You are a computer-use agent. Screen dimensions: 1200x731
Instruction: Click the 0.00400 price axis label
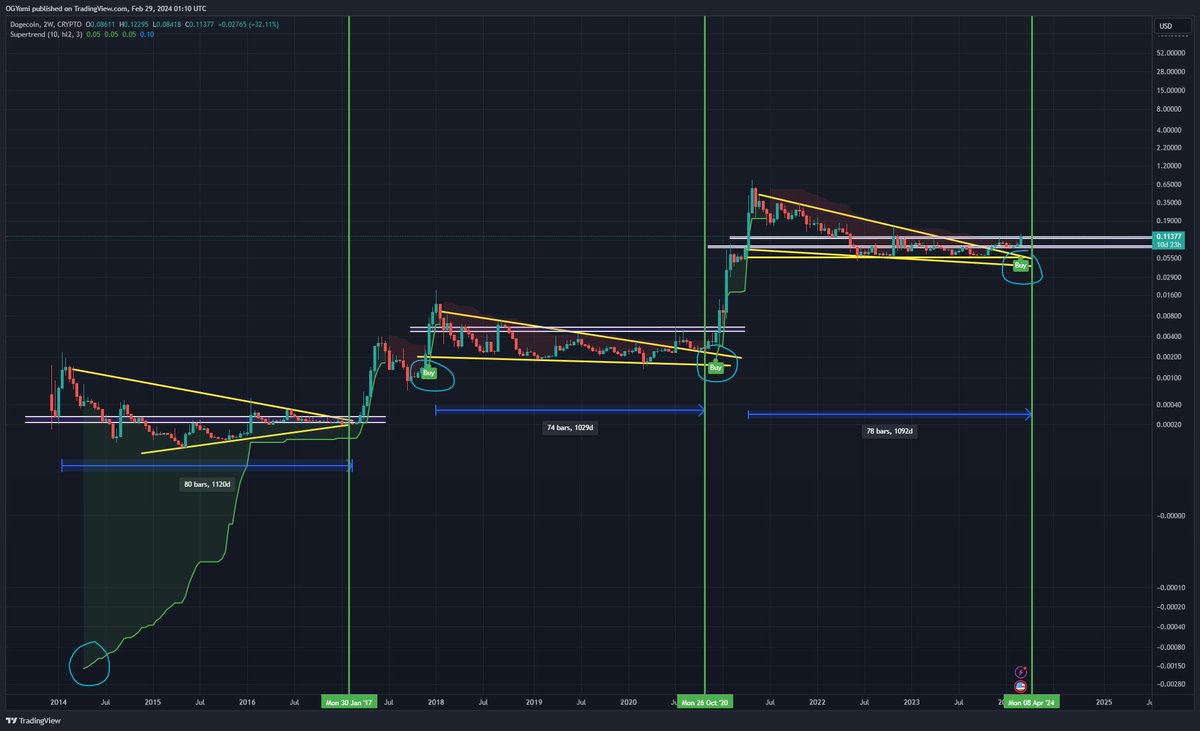pyautogui.click(x=1170, y=336)
